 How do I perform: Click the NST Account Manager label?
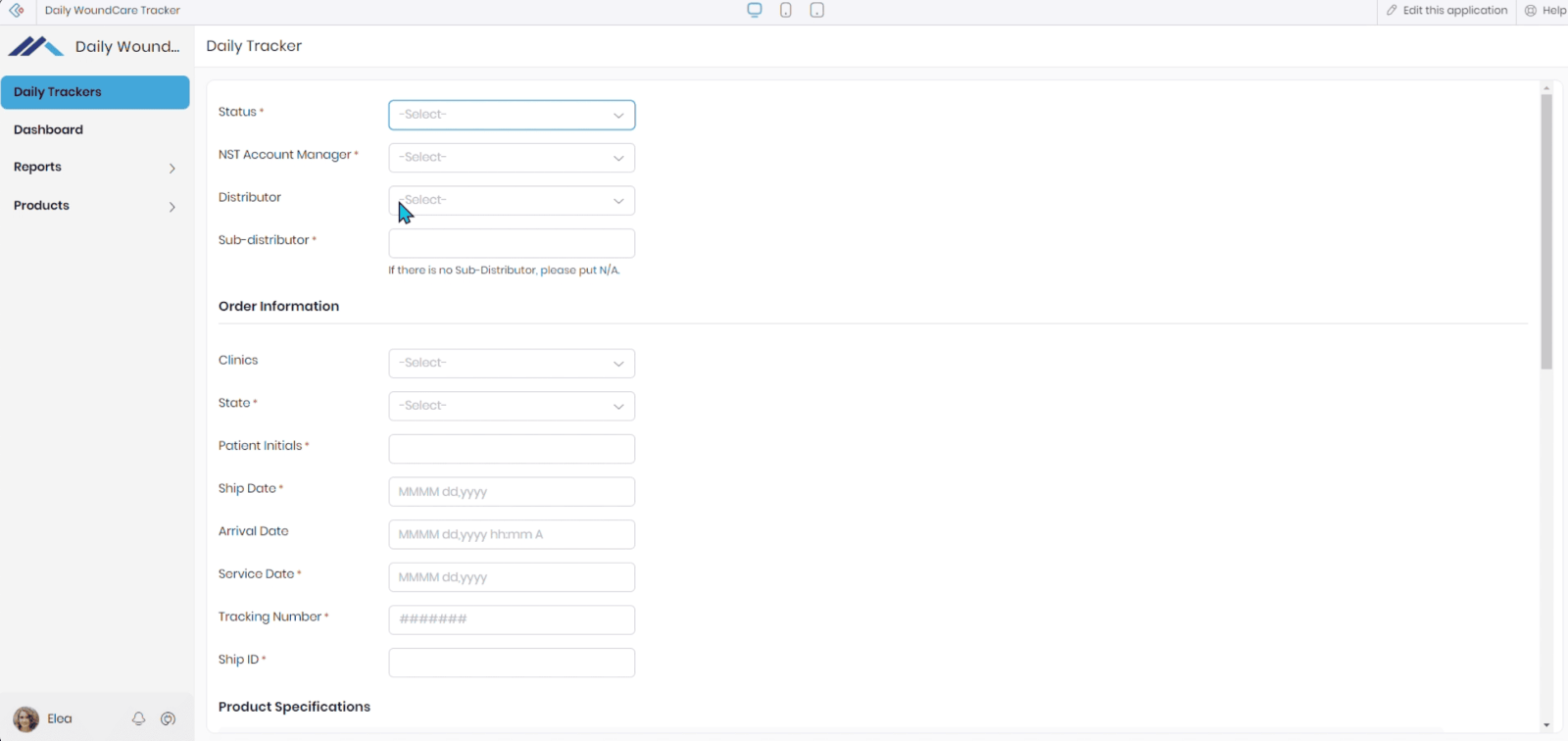click(x=285, y=155)
